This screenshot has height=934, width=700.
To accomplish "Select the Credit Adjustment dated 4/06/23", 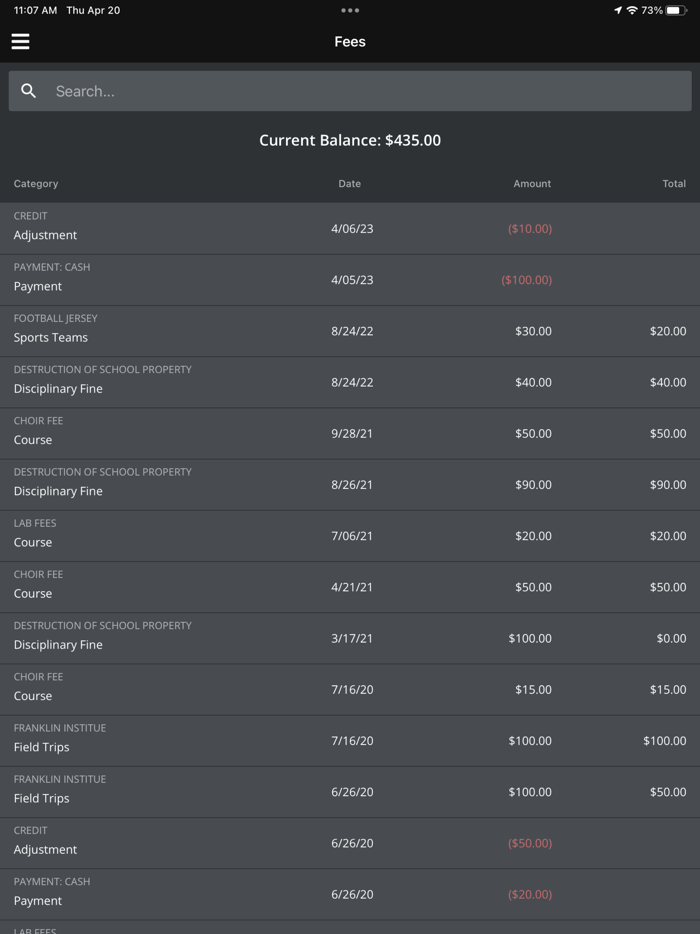I will click(350, 229).
